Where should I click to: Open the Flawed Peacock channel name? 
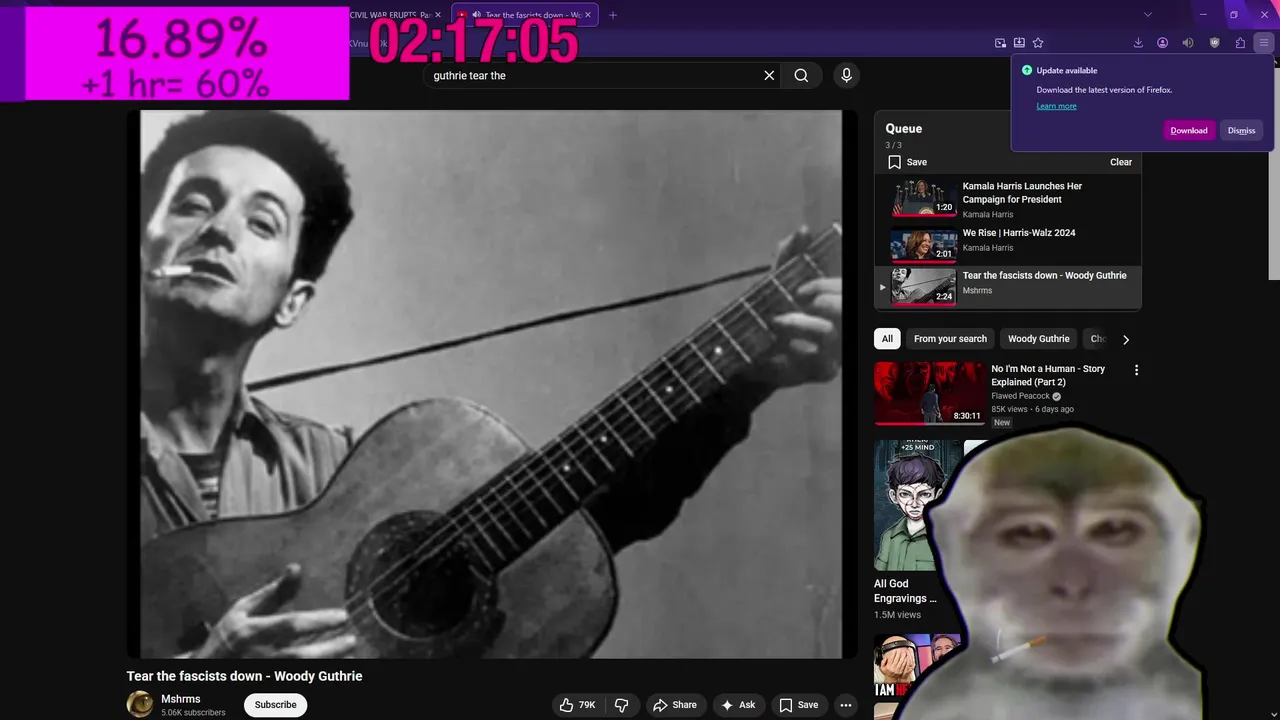[x=1020, y=396]
